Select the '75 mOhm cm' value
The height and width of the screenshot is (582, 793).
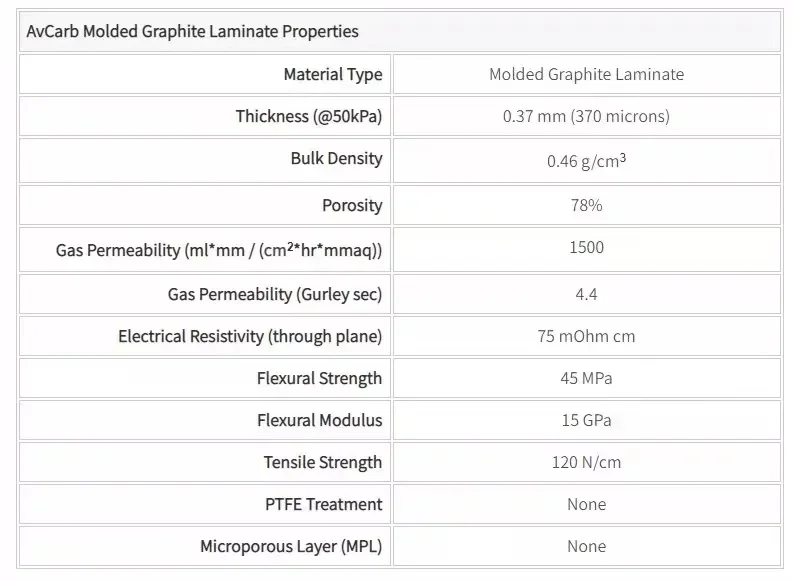pos(586,336)
